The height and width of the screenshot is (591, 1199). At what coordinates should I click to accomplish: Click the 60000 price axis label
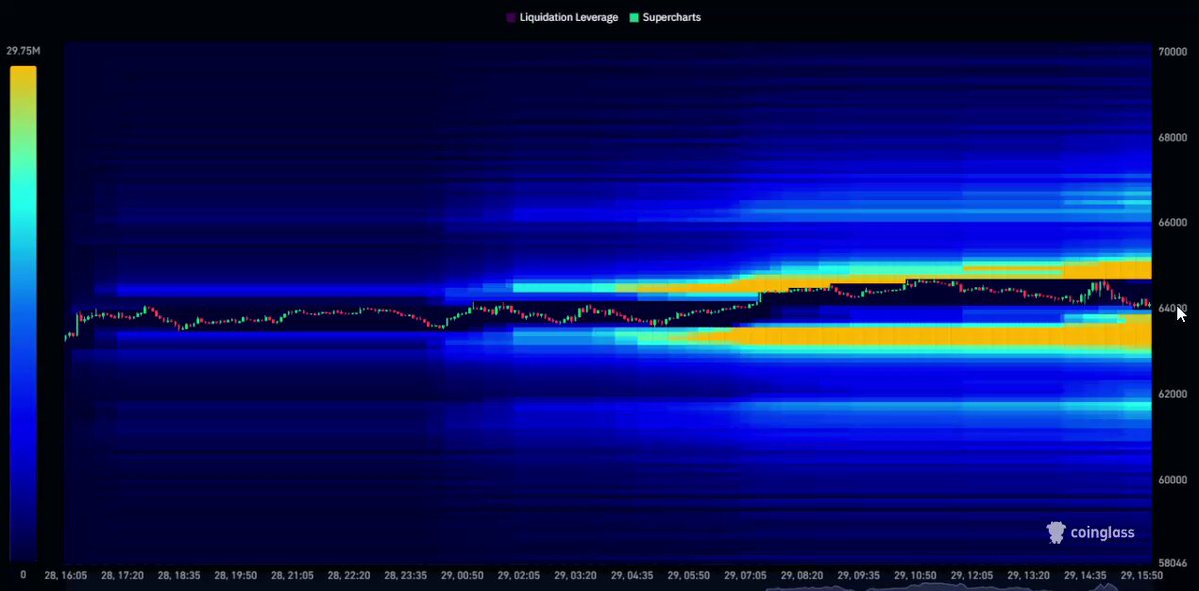[1172, 479]
